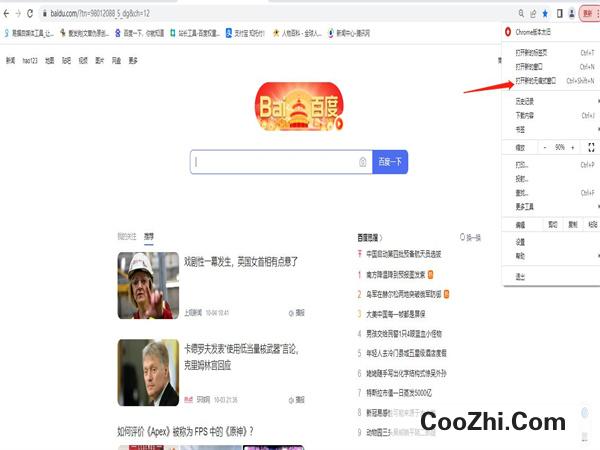600x450 pixels.
Task: Open the 百度一下 bookmark in bookmarks bar
Action: (139, 33)
